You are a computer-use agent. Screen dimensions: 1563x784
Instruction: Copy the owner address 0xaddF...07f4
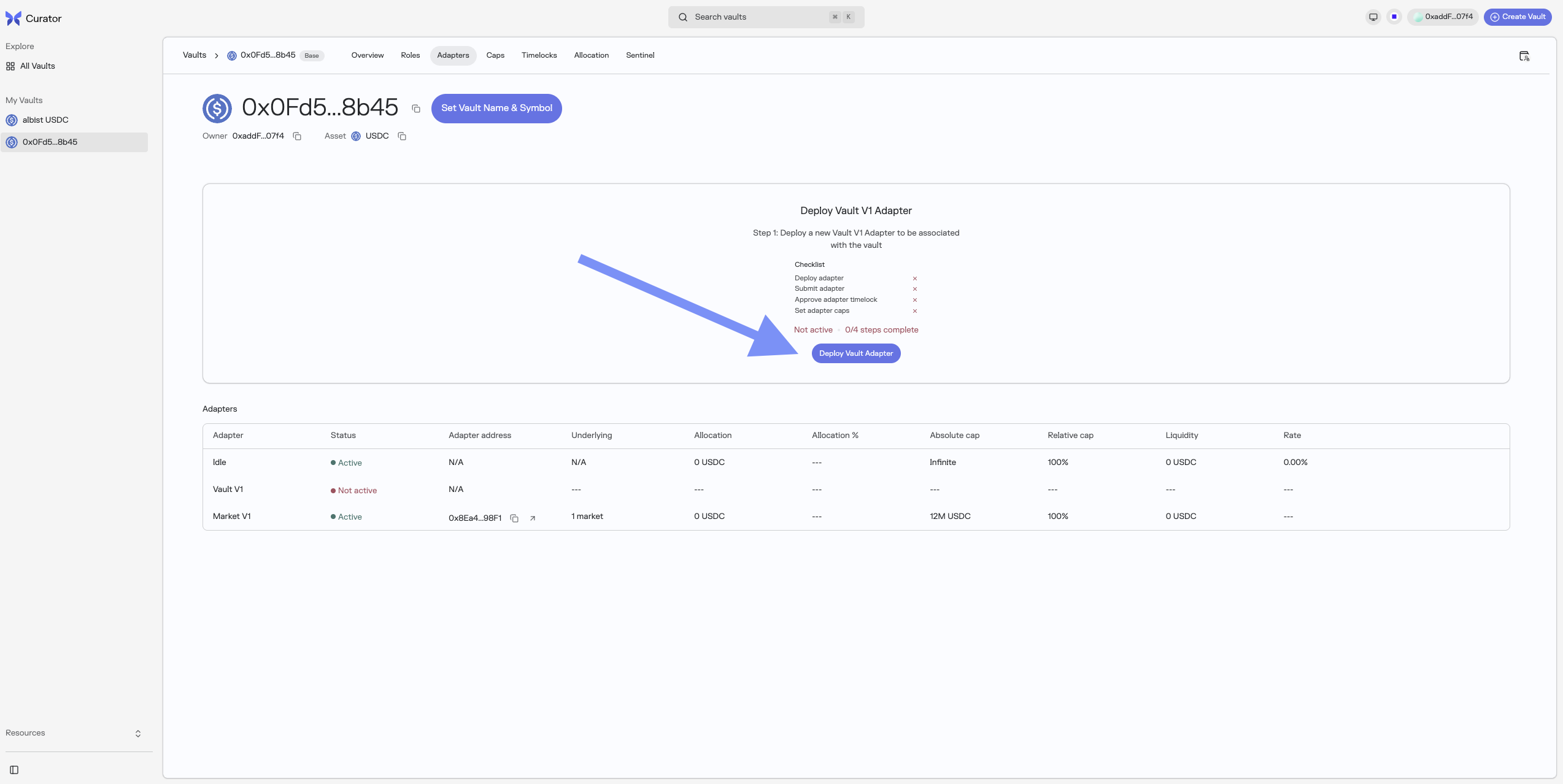[x=297, y=136]
